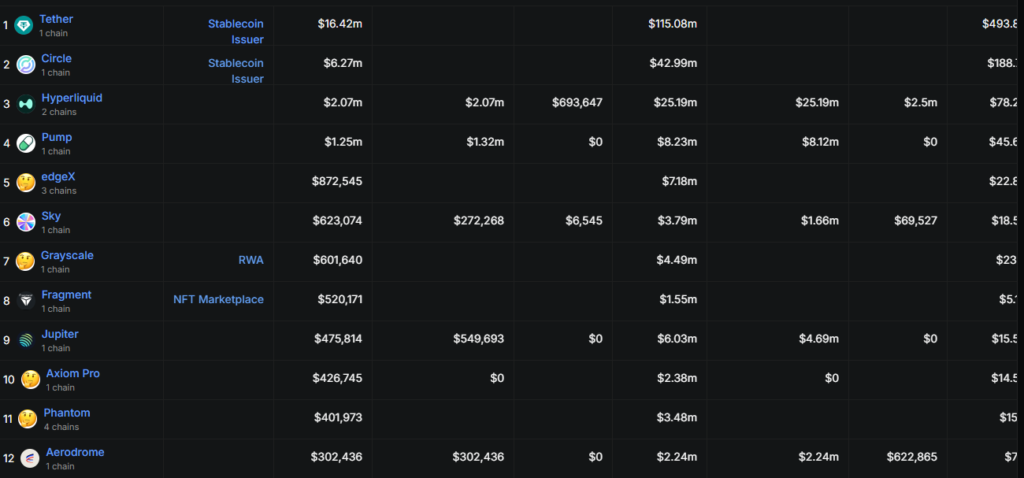Select Stablecoin Issuer category for Tether
1024x478 pixels.
[236, 31]
